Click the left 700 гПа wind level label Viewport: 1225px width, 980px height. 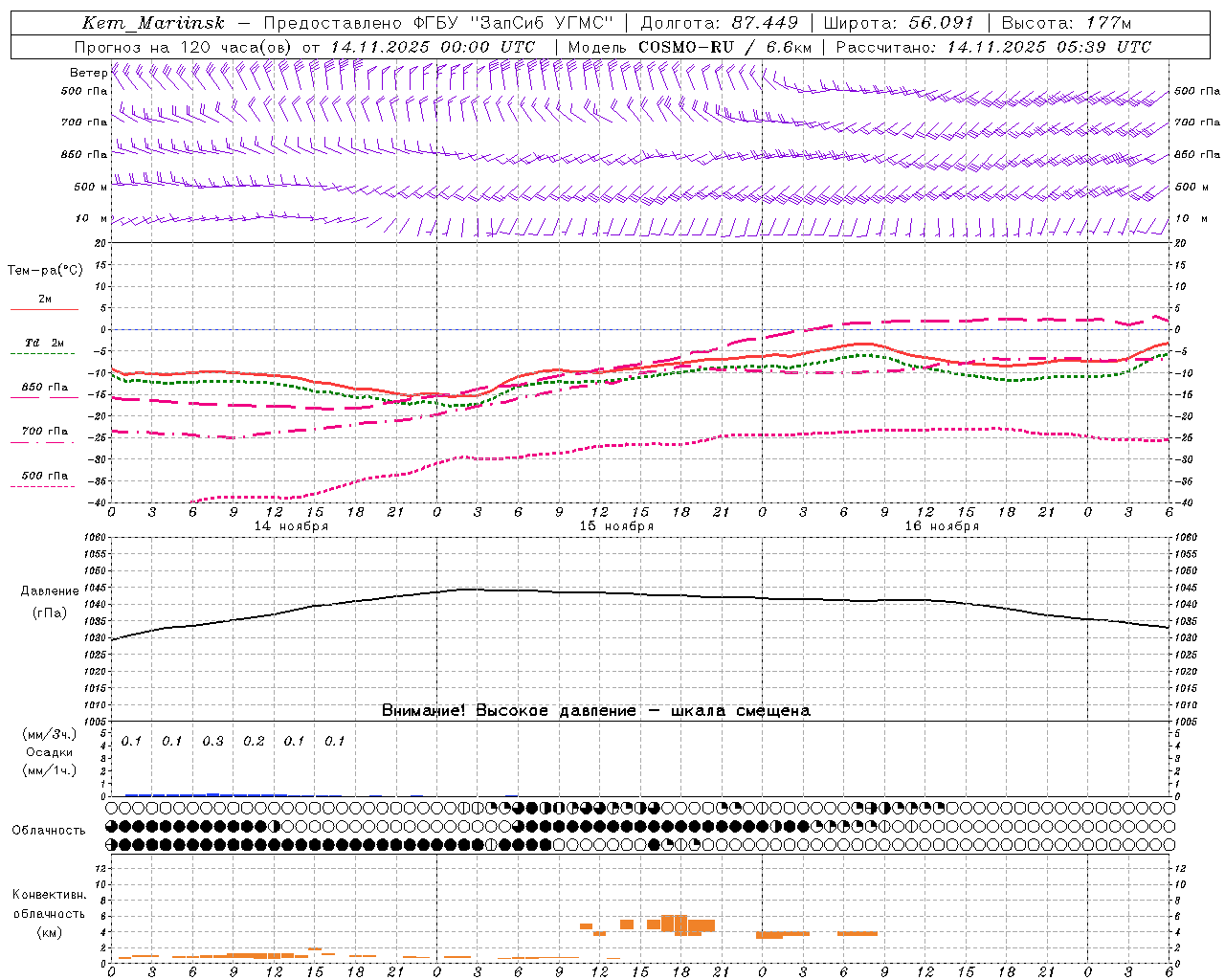(84, 122)
